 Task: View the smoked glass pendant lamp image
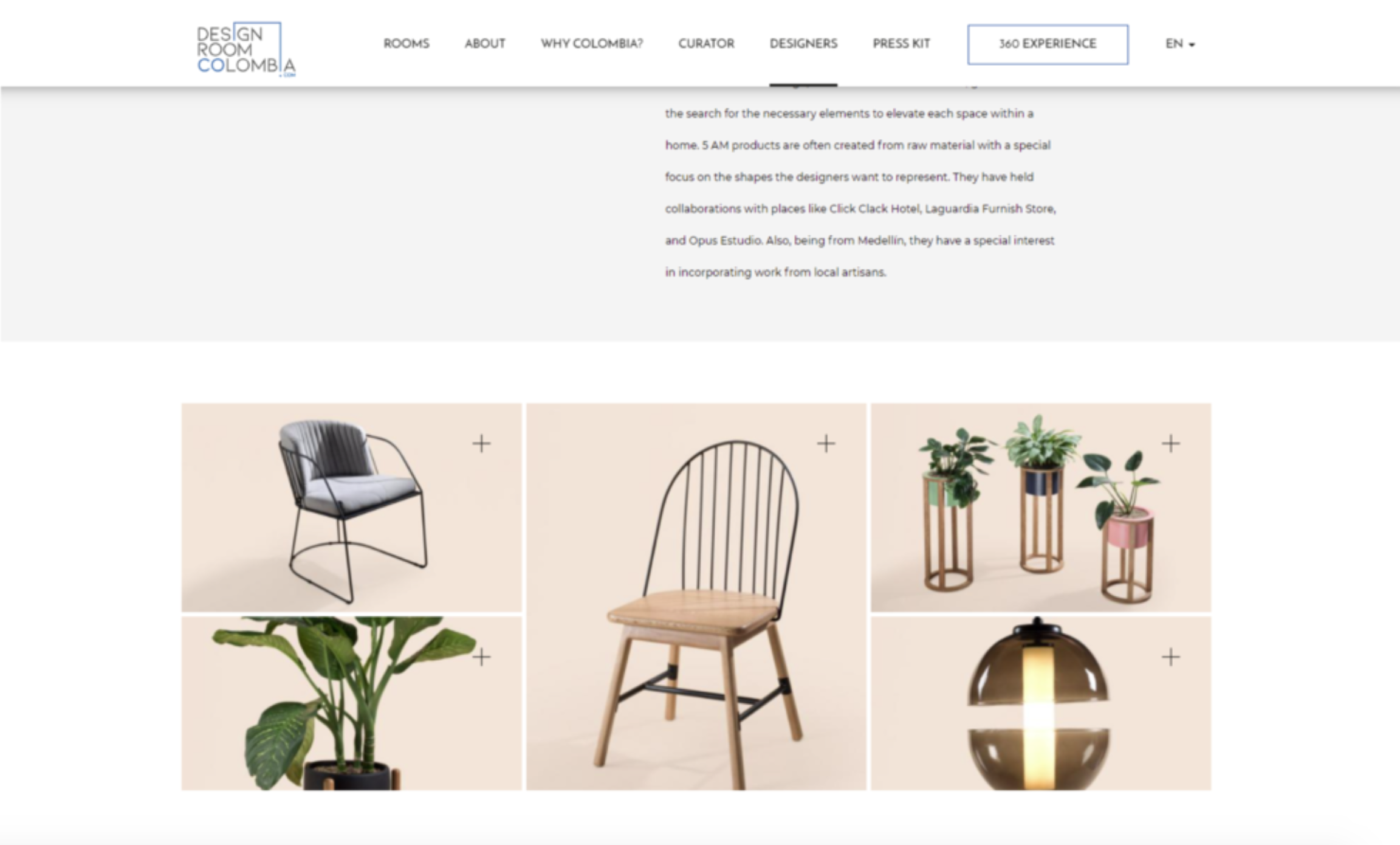(x=1041, y=703)
